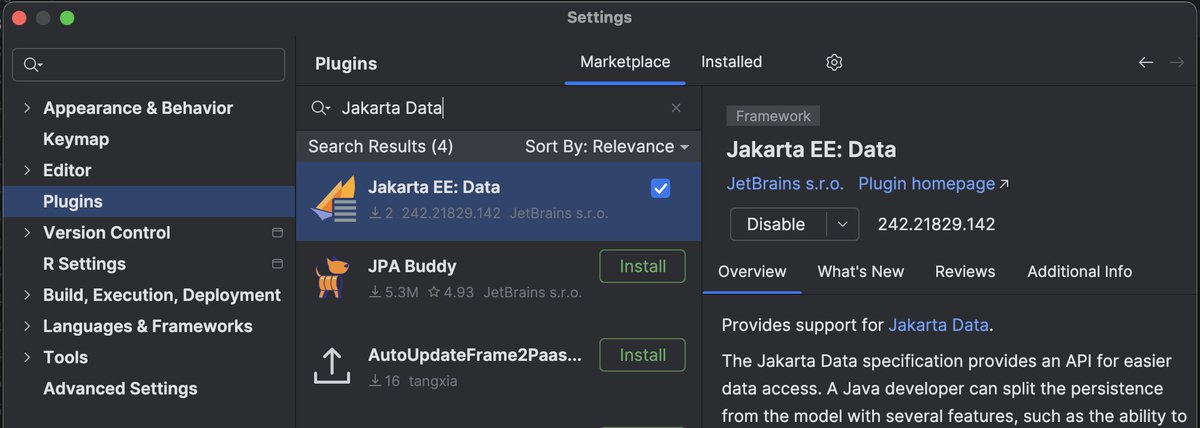Click the macOS green zoom window button
The height and width of the screenshot is (428, 1200).
click(67, 18)
